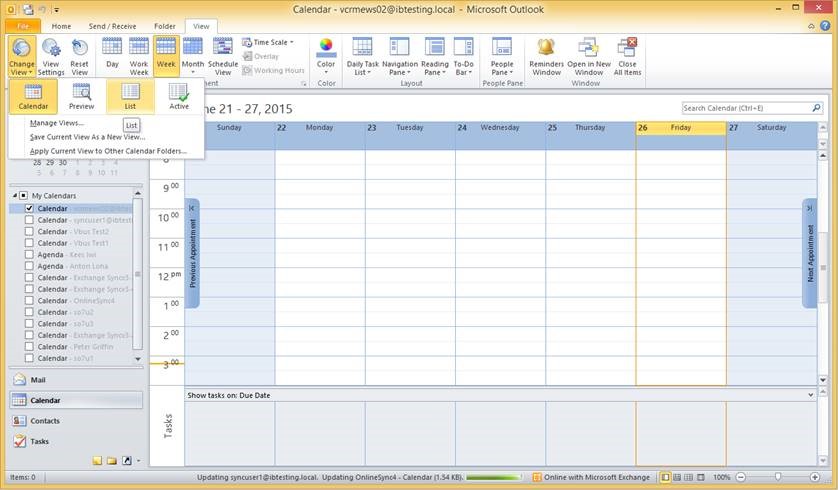Click the 22 Monday day header
The image size is (838, 490).
[320, 128]
